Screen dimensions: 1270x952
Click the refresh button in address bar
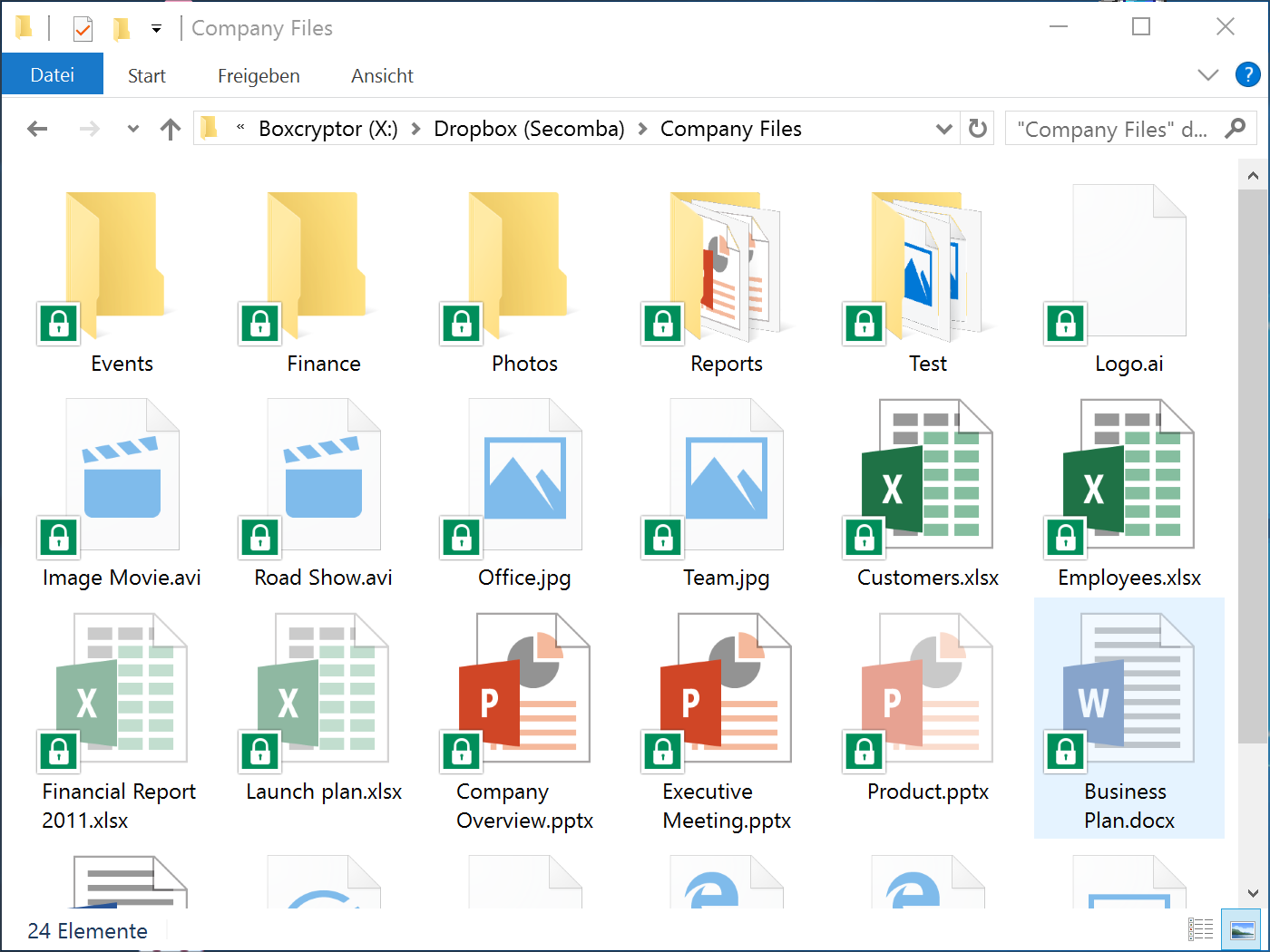[x=977, y=129]
